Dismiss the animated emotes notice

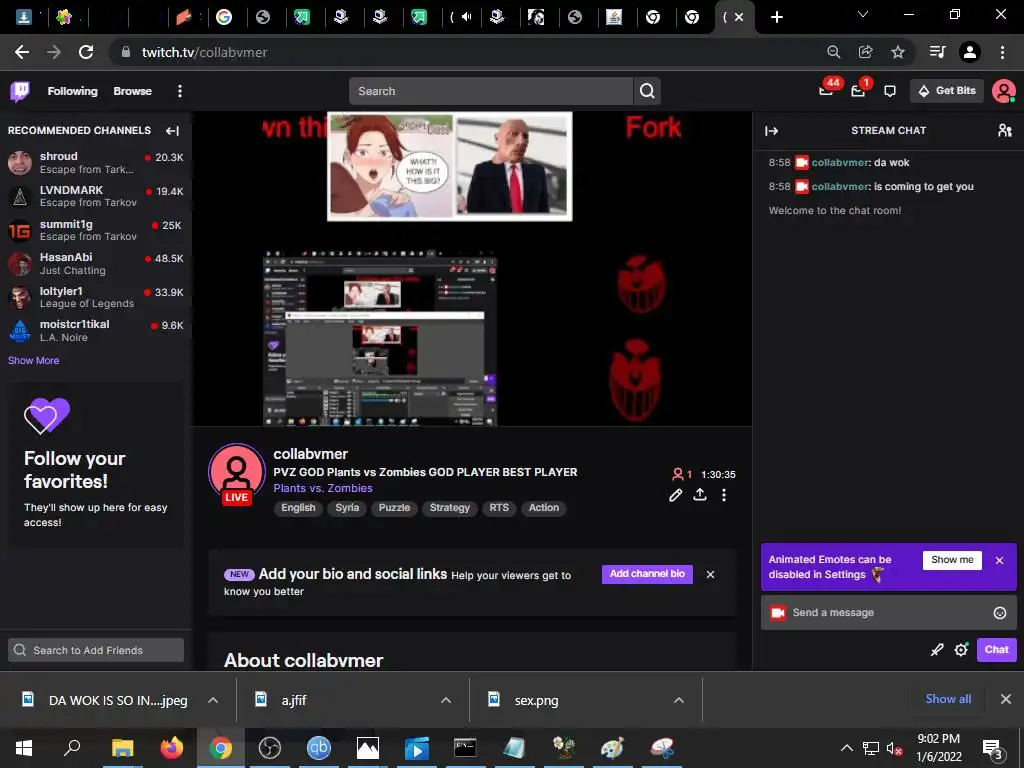point(999,560)
